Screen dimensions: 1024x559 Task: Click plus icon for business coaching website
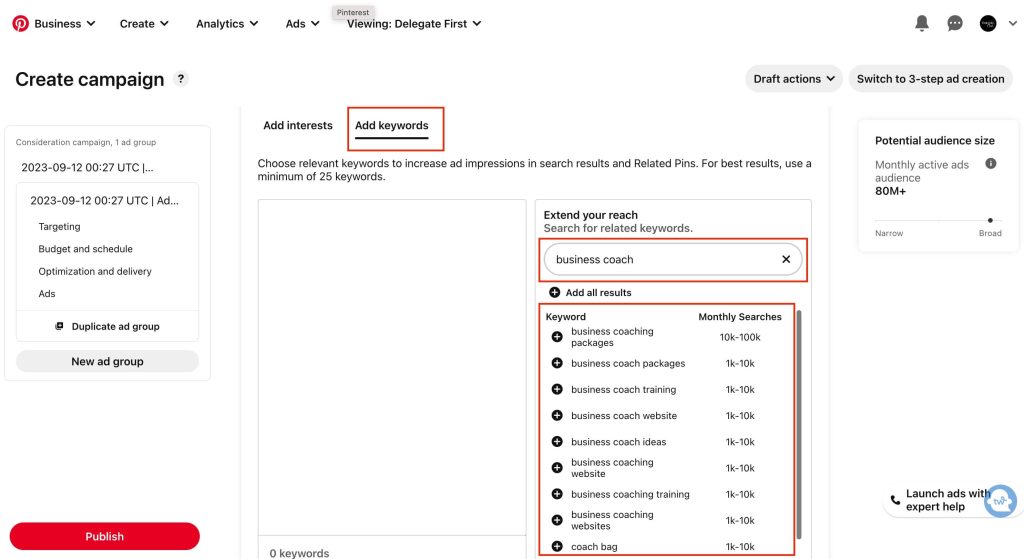click(x=557, y=468)
